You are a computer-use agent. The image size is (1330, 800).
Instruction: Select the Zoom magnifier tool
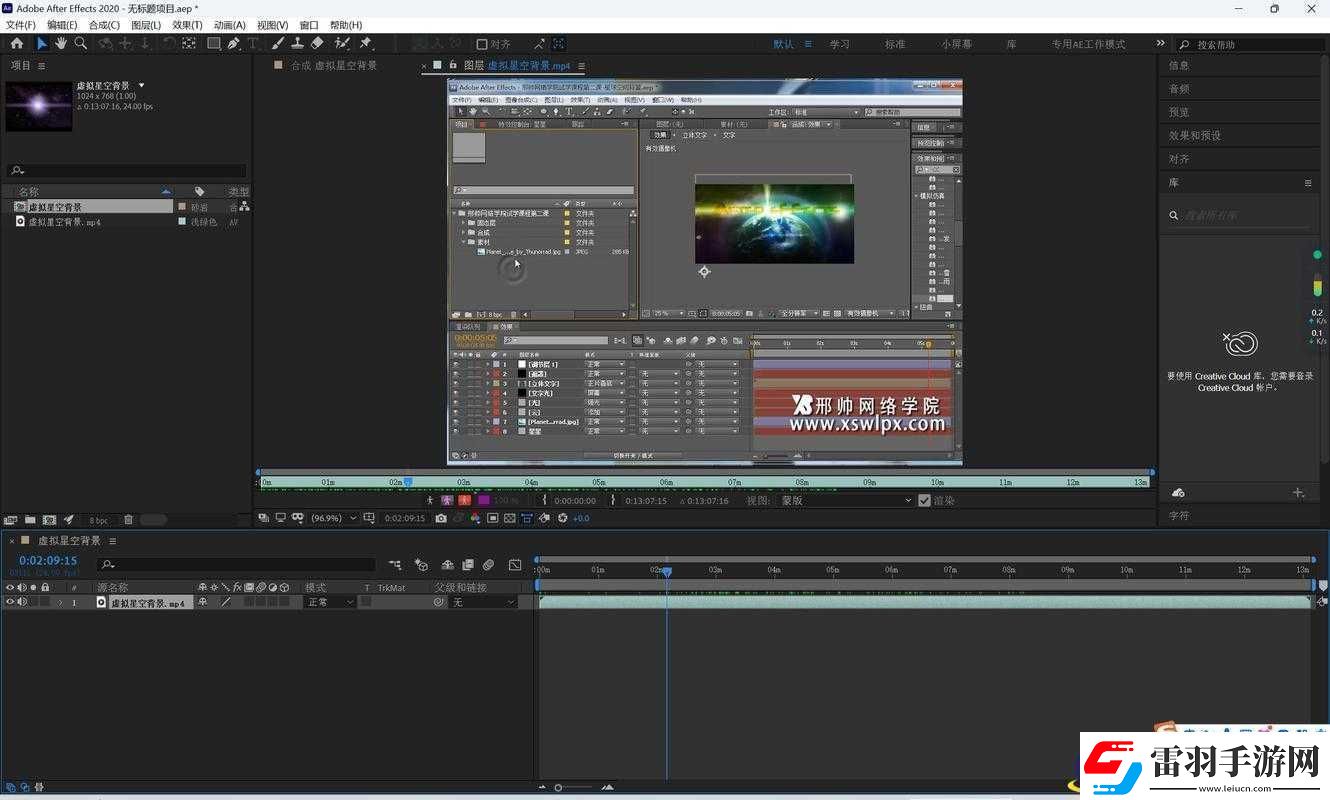(x=81, y=44)
